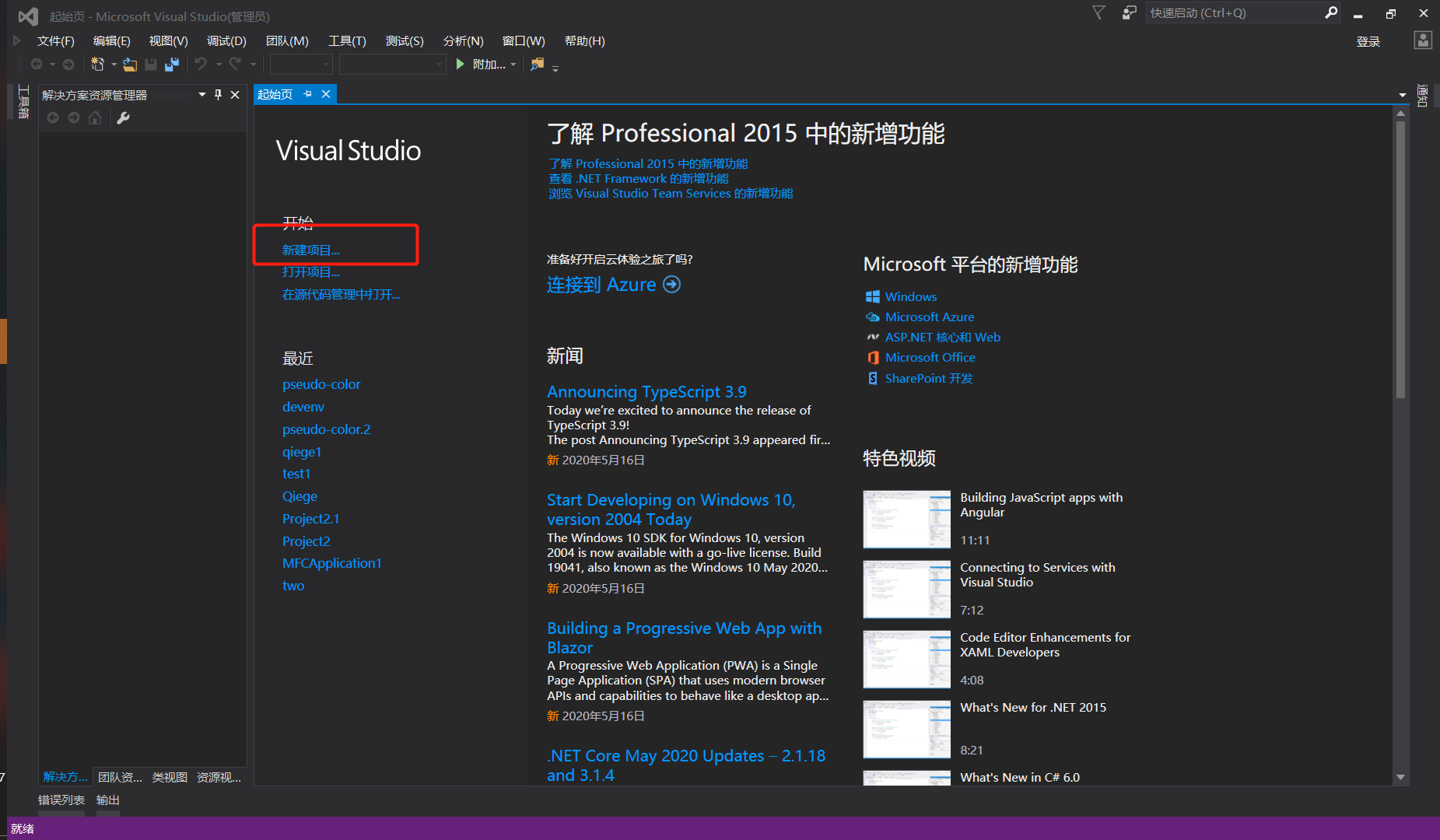This screenshot has width=1440, height=840.
Task: Click the 打开项目... link
Action: 311,272
